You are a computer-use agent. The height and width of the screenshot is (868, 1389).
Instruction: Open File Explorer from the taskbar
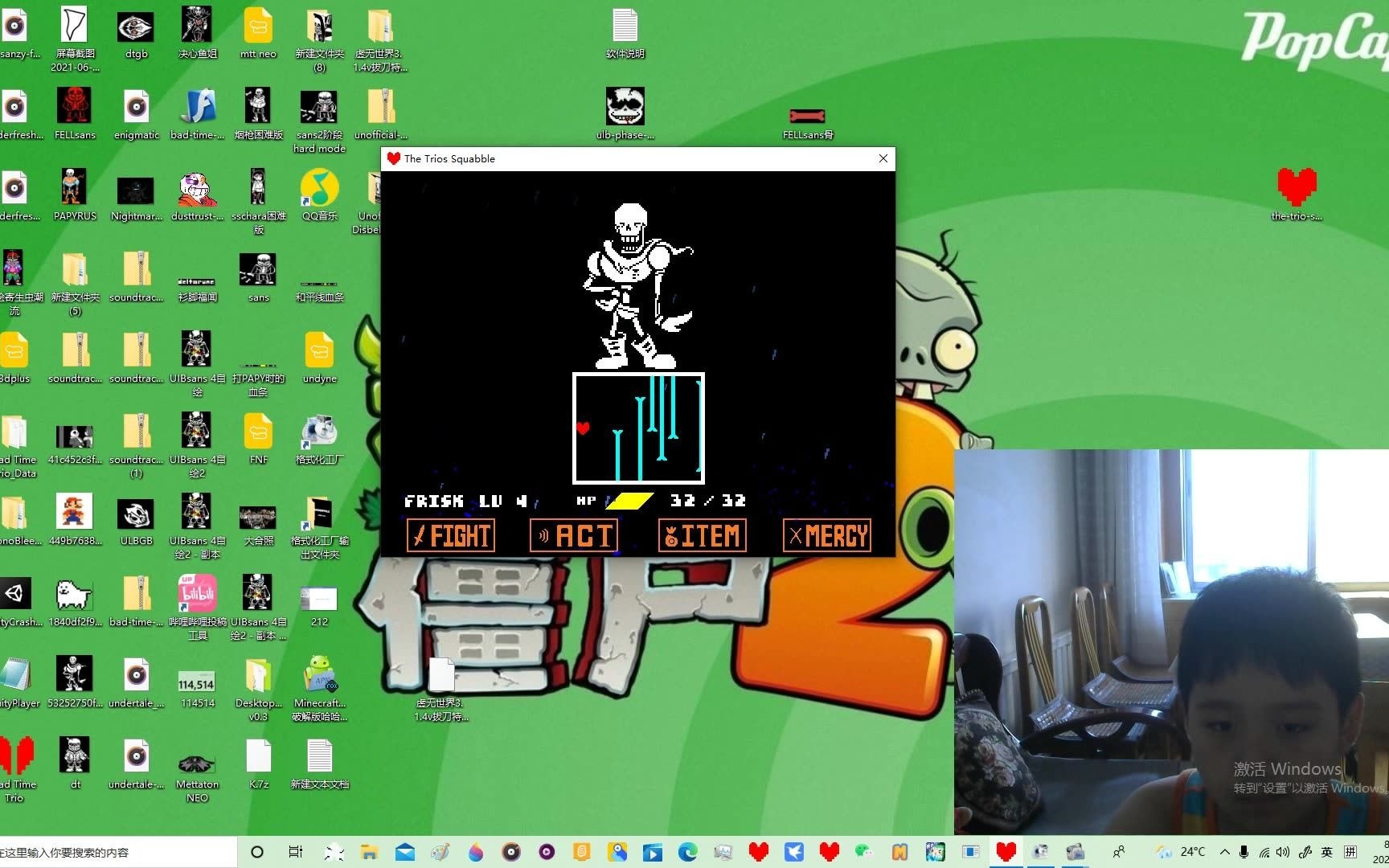(x=369, y=852)
